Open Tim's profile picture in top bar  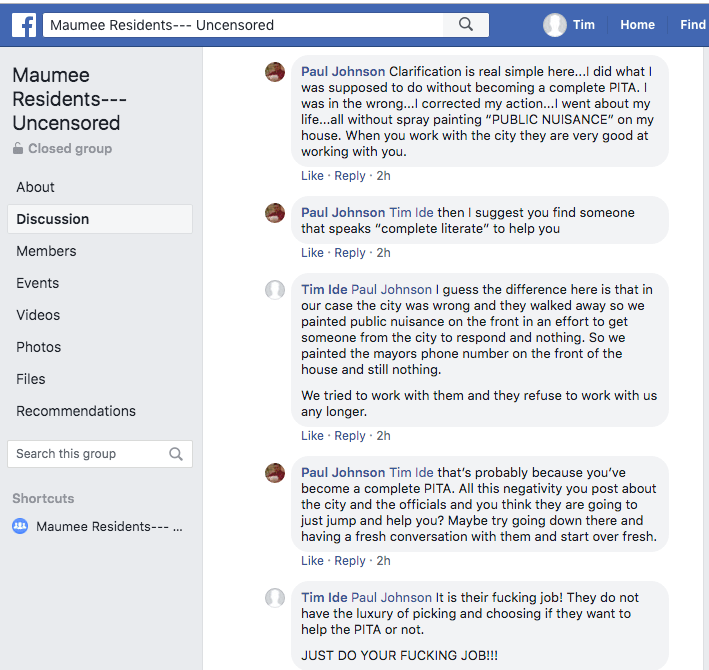coord(555,25)
